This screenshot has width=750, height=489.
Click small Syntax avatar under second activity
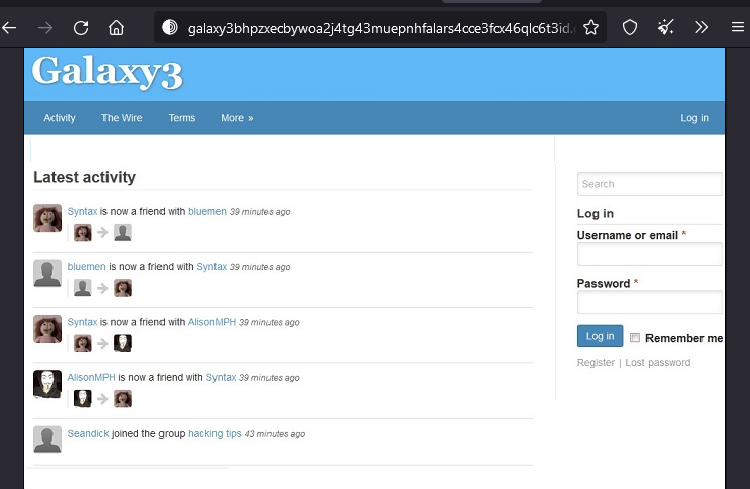tap(123, 288)
